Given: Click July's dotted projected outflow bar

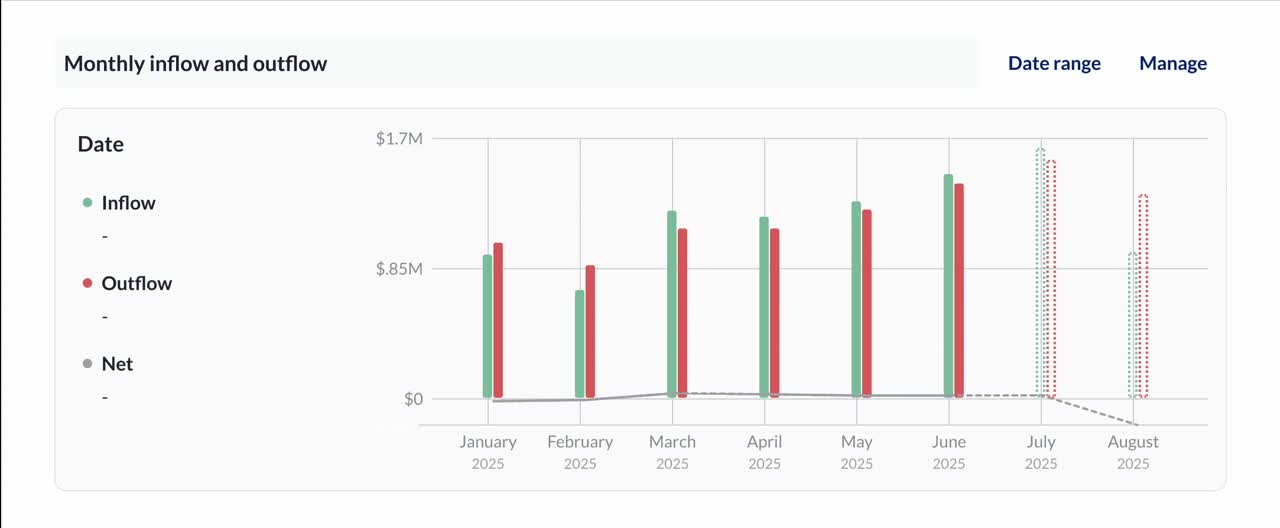Looking at the screenshot, I should (1051, 280).
